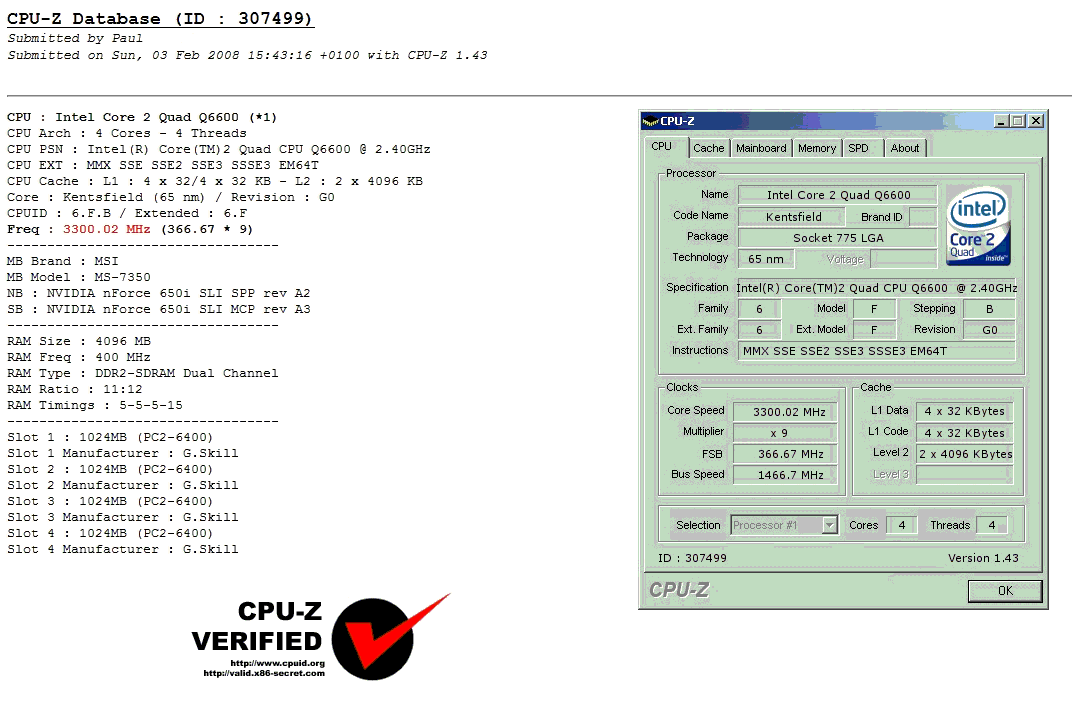The height and width of the screenshot is (702, 1072).
Task: Open the www.cpuid.org link
Action: point(278,663)
